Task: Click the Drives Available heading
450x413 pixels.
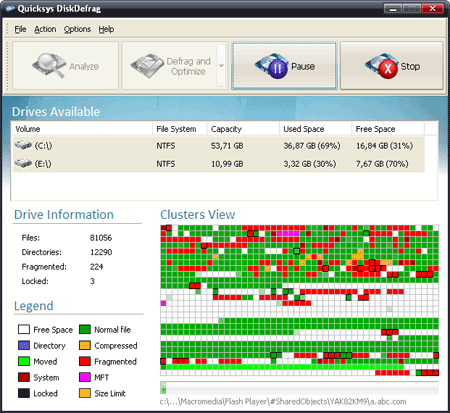Action: tap(56, 111)
